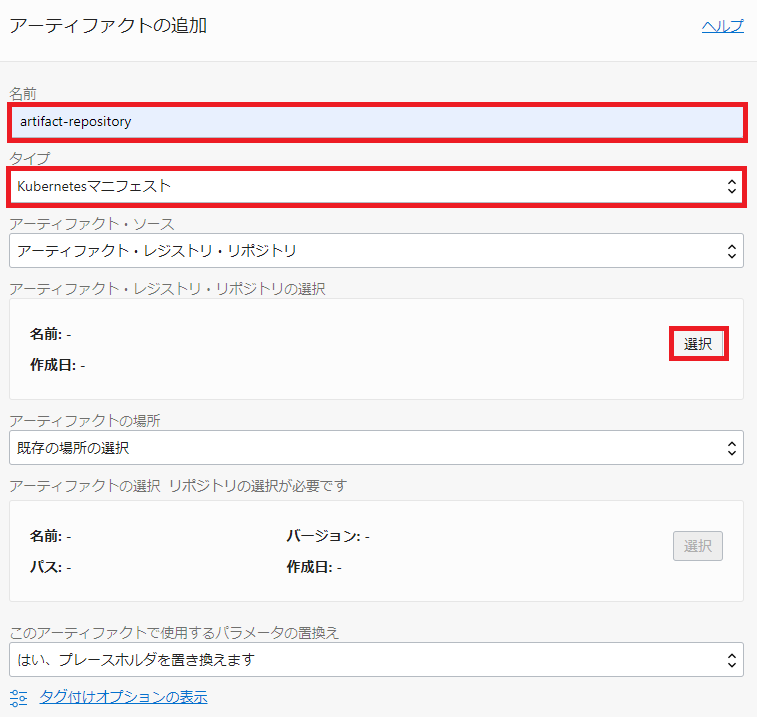Click the tagging options sliders icon
This screenshot has width=757, height=717.
[18, 697]
